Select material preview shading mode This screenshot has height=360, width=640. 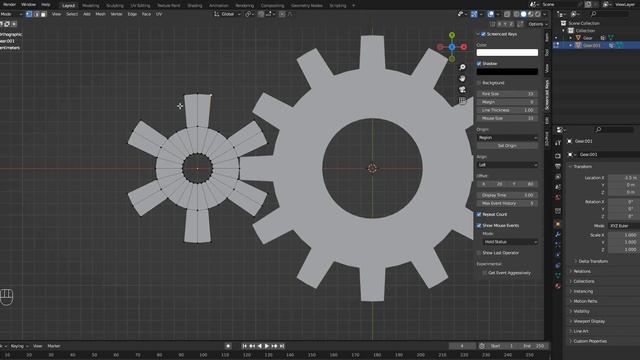pos(531,14)
